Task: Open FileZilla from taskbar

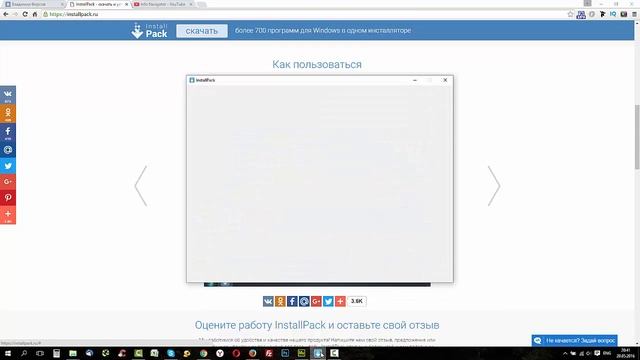Action: (x=269, y=353)
